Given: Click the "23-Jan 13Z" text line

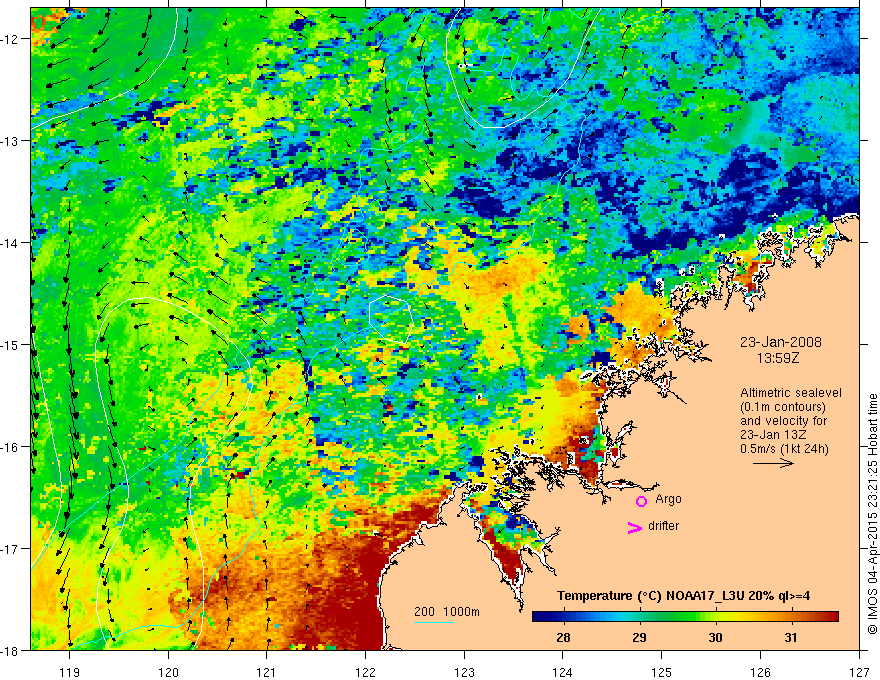Looking at the screenshot, I should [x=775, y=435].
